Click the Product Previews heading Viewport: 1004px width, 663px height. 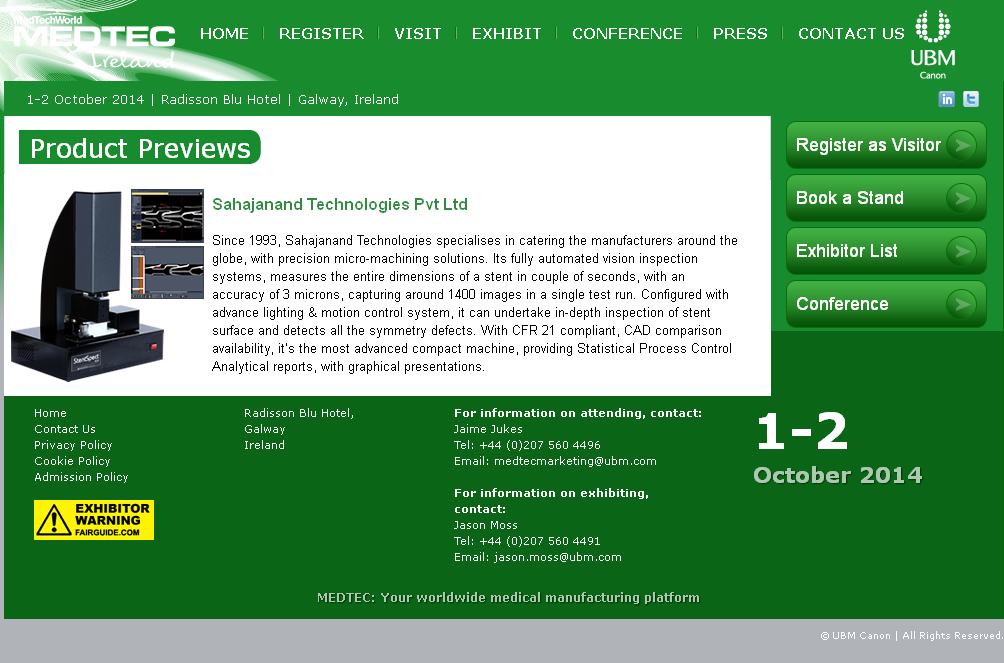[x=140, y=147]
